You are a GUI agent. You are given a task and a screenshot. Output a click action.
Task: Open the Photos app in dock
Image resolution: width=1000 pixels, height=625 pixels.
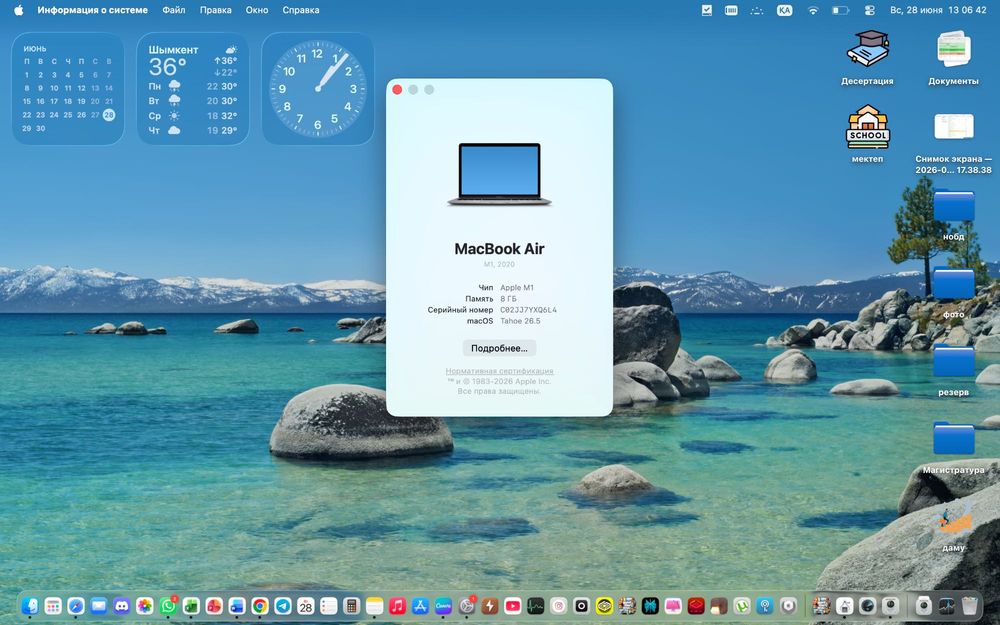(x=145, y=605)
